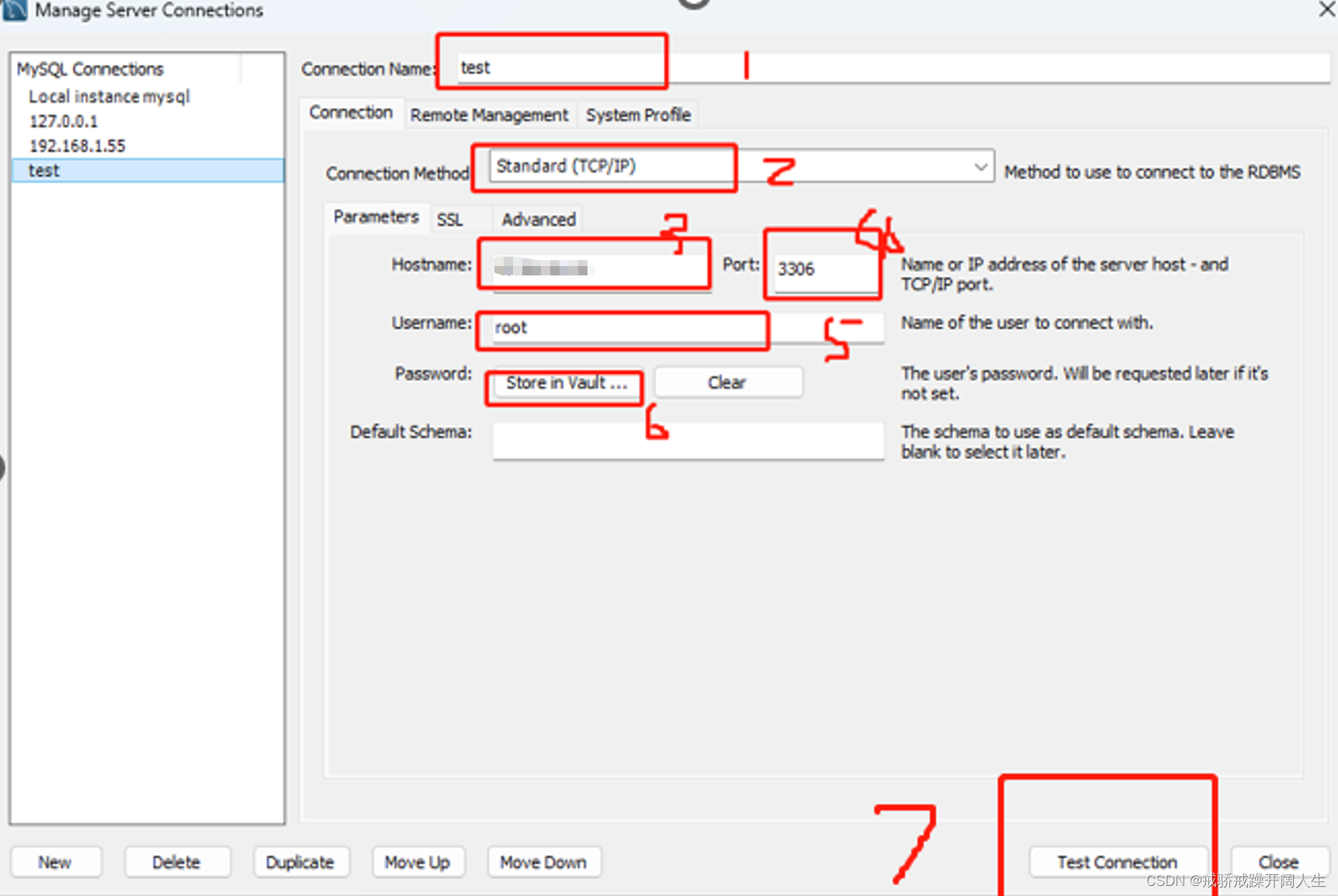The width and height of the screenshot is (1338, 896).
Task: Select the test connection in list
Action: [x=147, y=171]
